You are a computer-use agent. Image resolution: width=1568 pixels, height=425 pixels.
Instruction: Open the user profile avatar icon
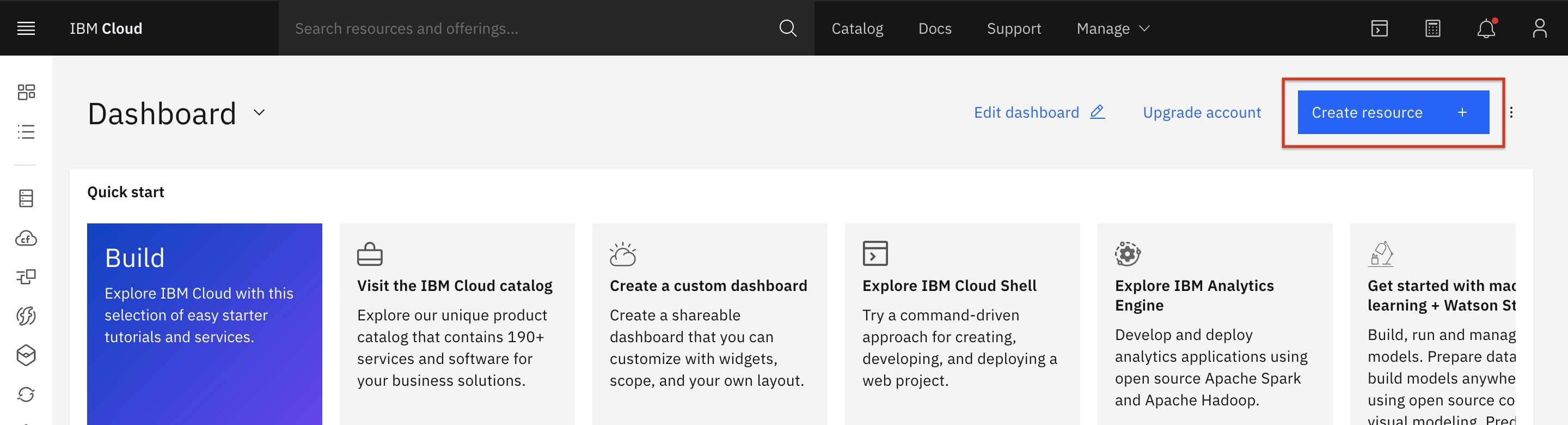point(1539,29)
